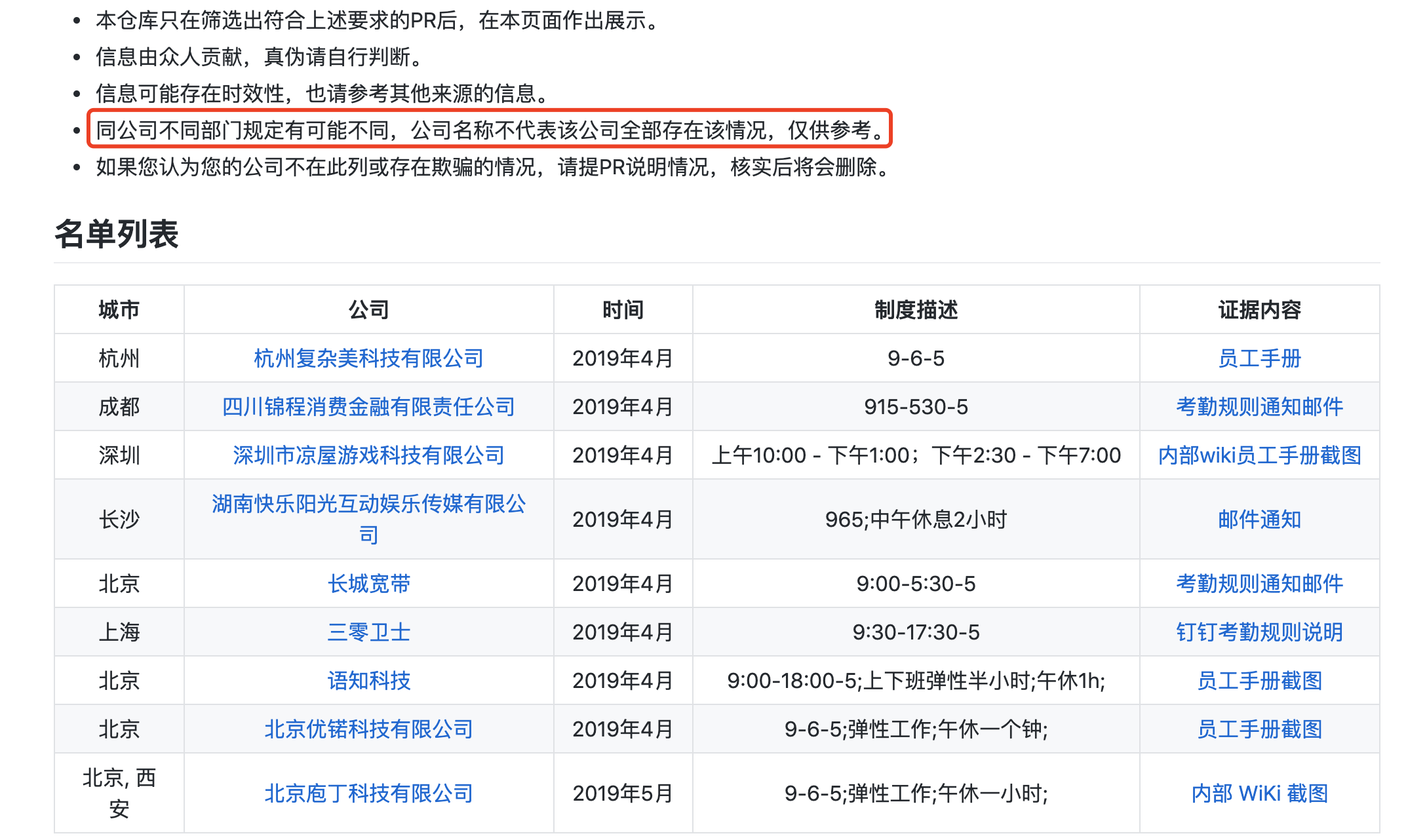Image resolution: width=1408 pixels, height=840 pixels.
Task: Open 邮件通知 evidence link for 长沙
Action: (1259, 520)
